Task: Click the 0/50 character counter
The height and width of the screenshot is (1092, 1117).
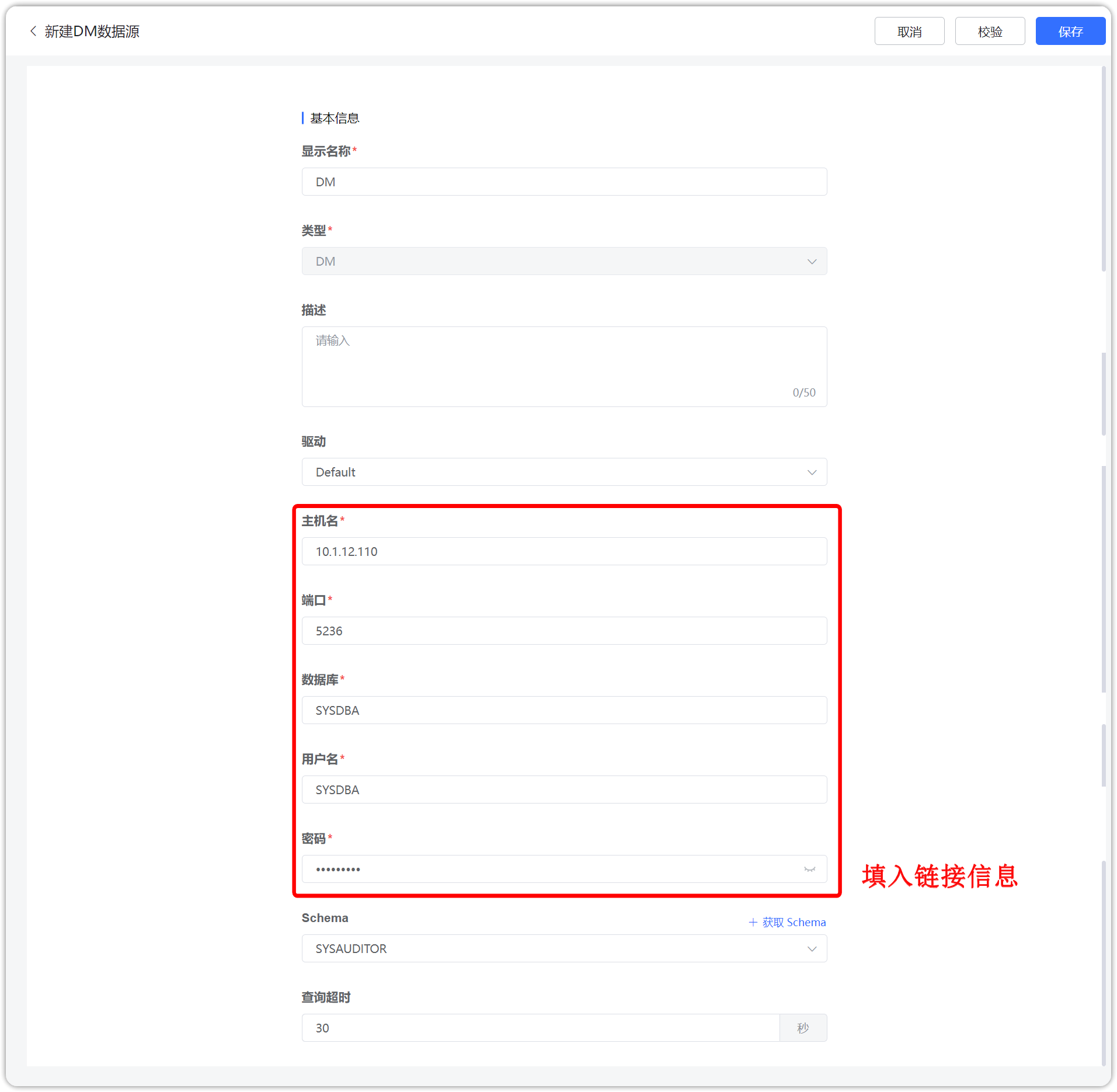Action: 804,392
